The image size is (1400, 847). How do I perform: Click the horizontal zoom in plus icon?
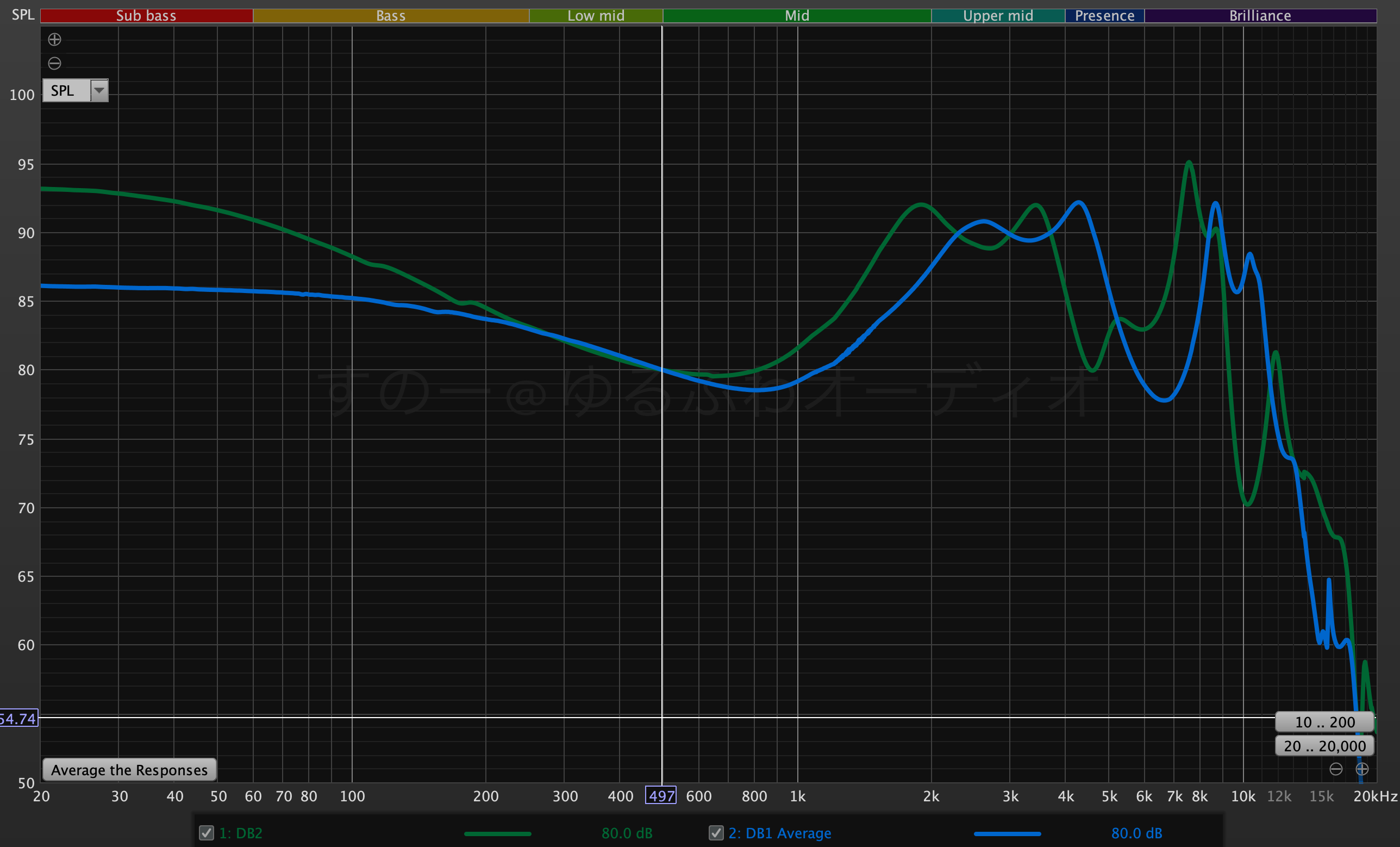point(1362,769)
